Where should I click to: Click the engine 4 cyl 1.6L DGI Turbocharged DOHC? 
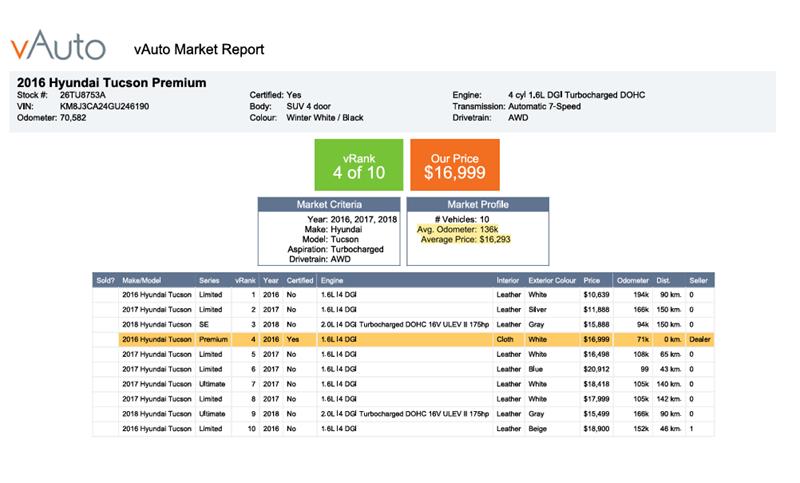(x=577, y=95)
